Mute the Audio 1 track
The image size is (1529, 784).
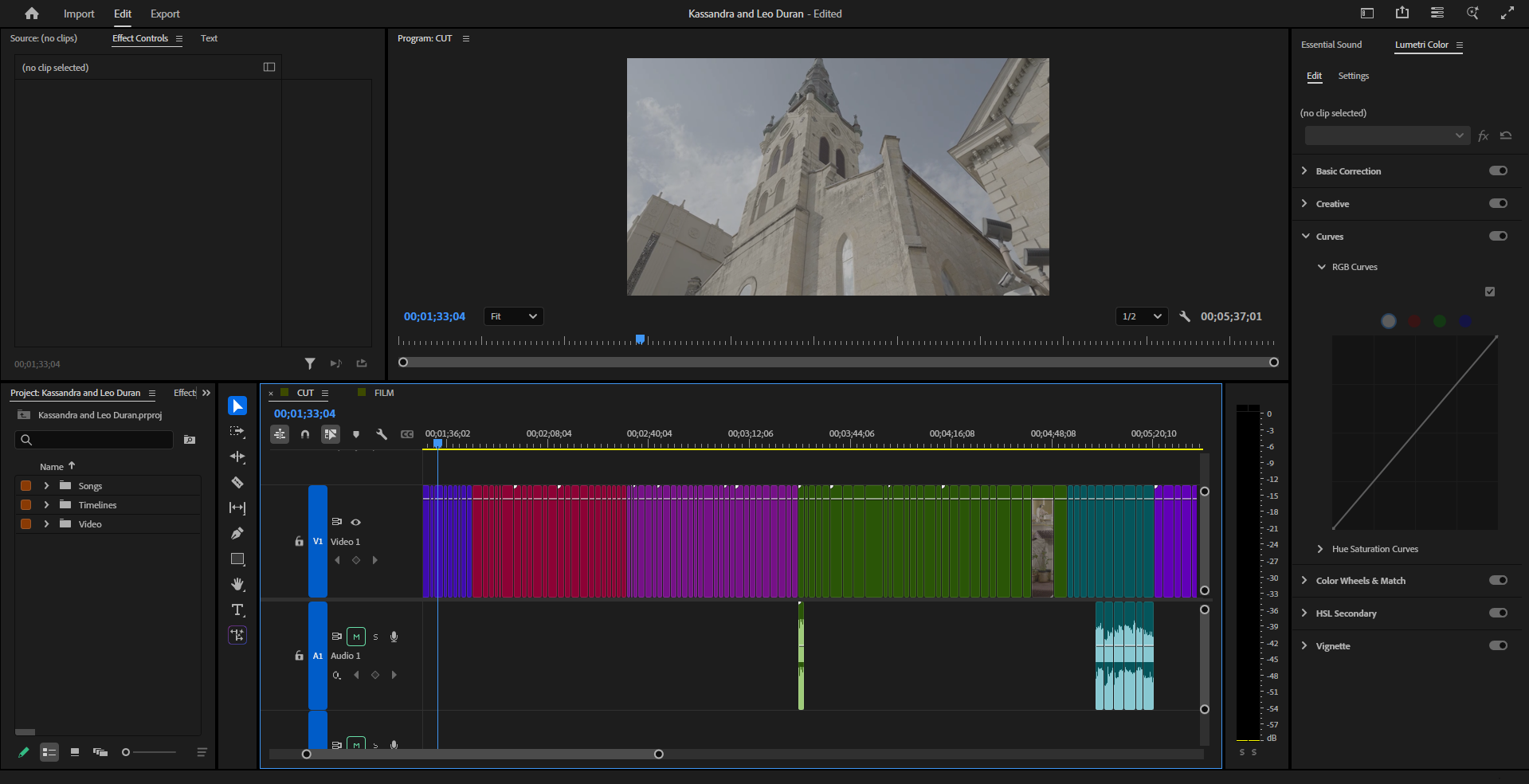(x=356, y=637)
